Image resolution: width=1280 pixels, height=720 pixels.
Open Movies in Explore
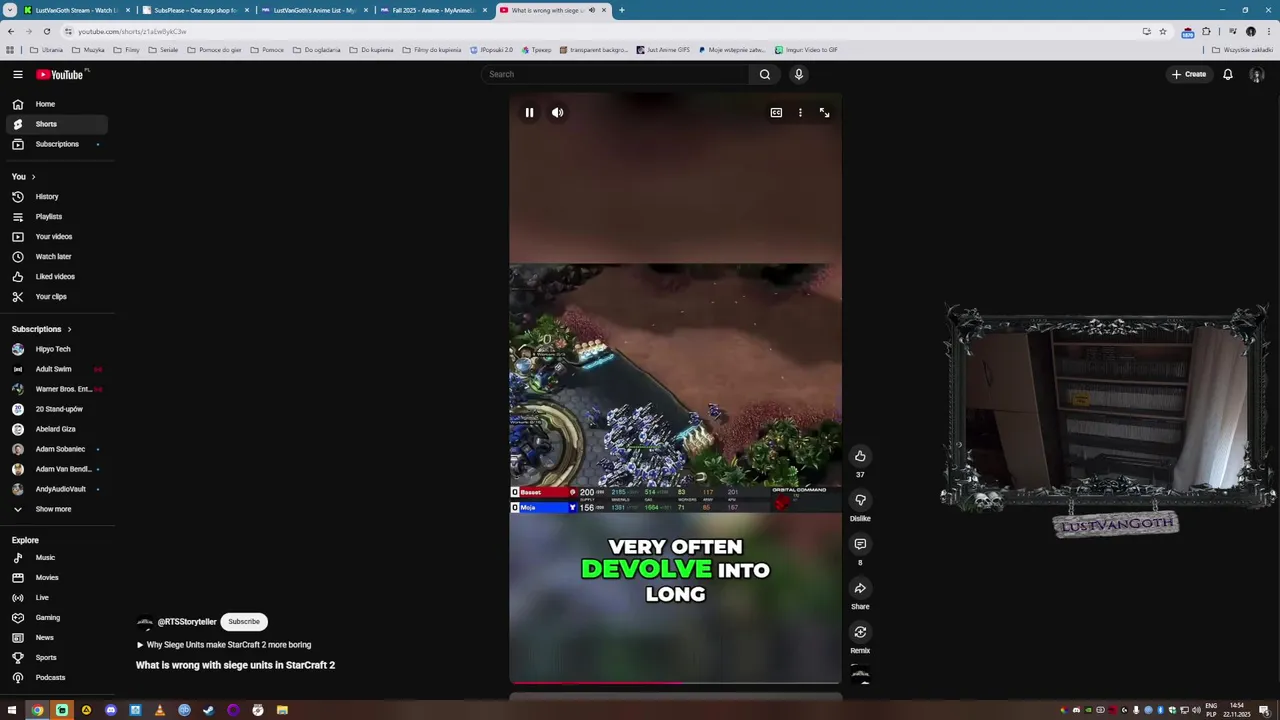click(55, 578)
